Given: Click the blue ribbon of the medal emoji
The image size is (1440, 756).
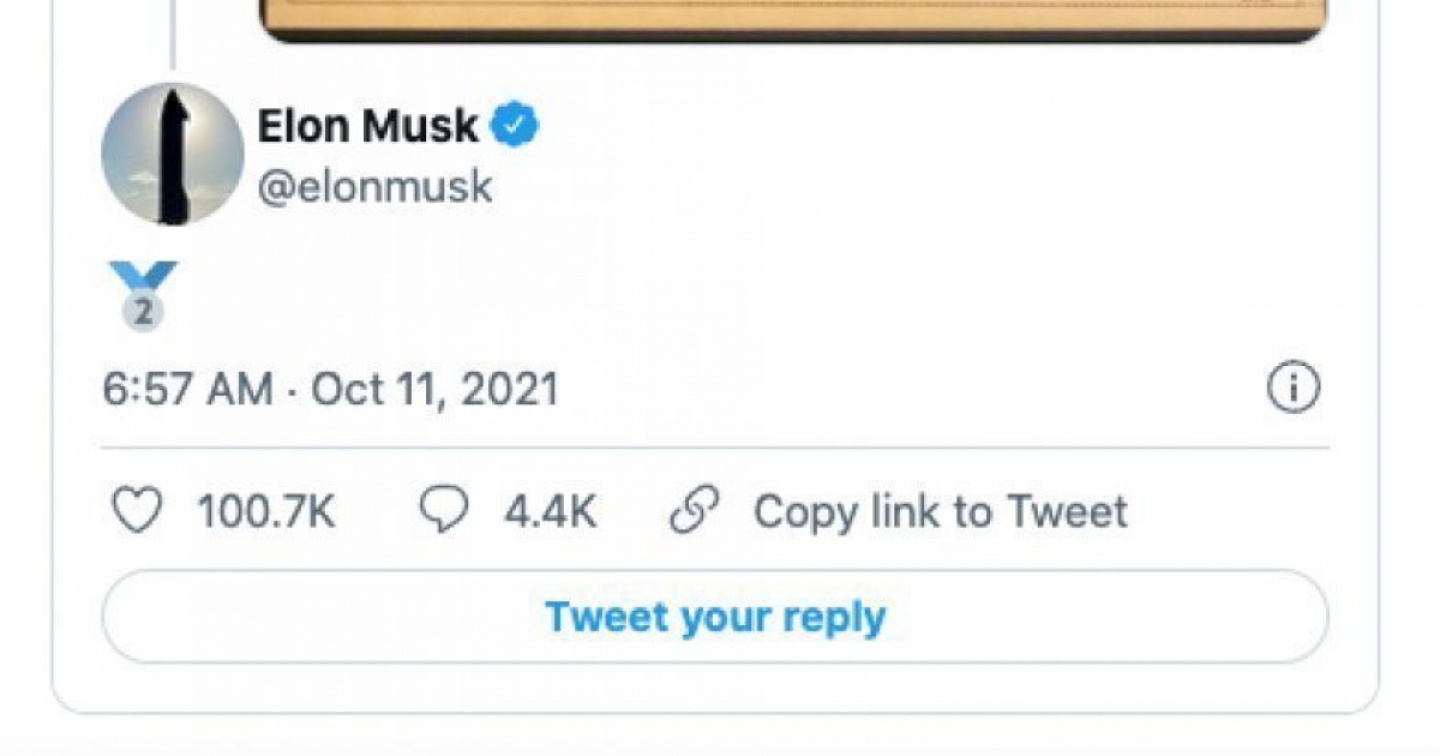Looking at the screenshot, I should pyautogui.click(x=143, y=275).
